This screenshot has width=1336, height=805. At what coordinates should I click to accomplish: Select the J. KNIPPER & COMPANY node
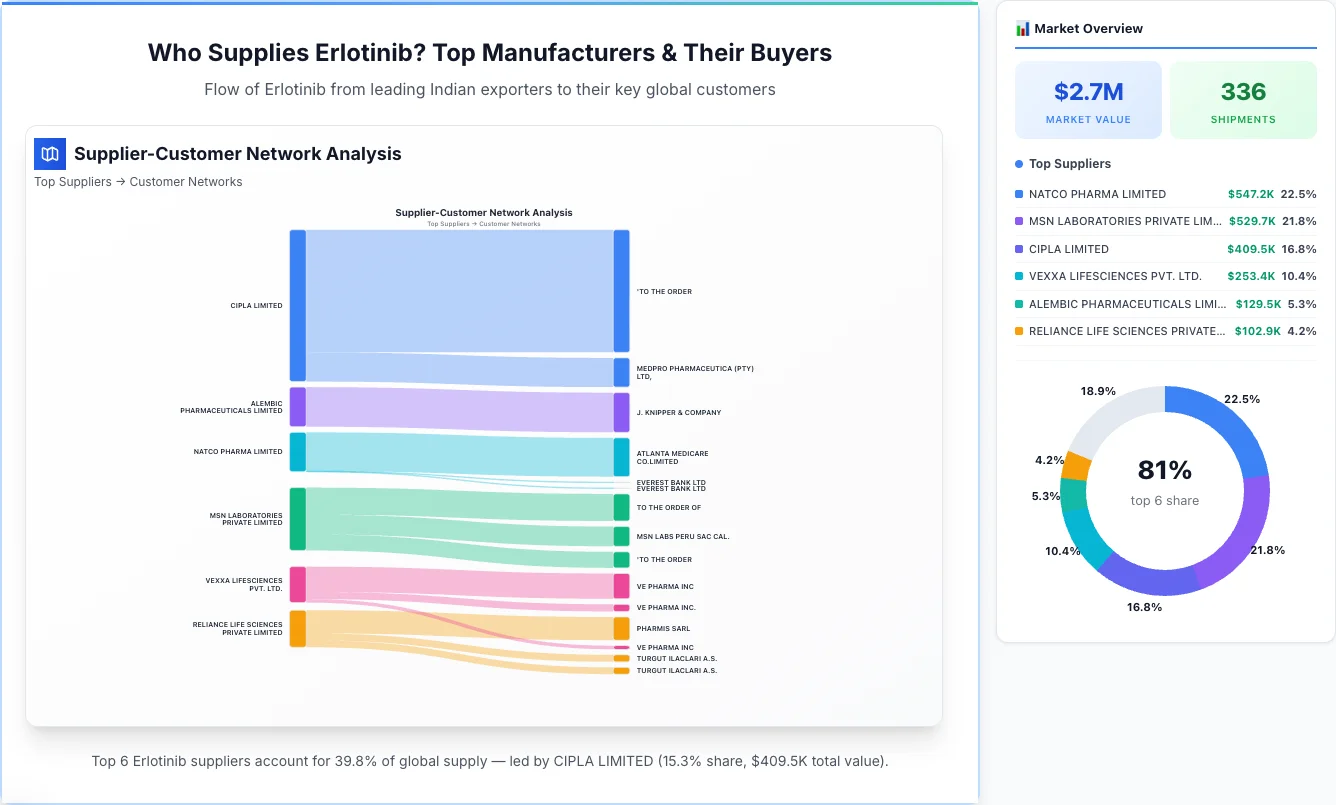click(621, 411)
